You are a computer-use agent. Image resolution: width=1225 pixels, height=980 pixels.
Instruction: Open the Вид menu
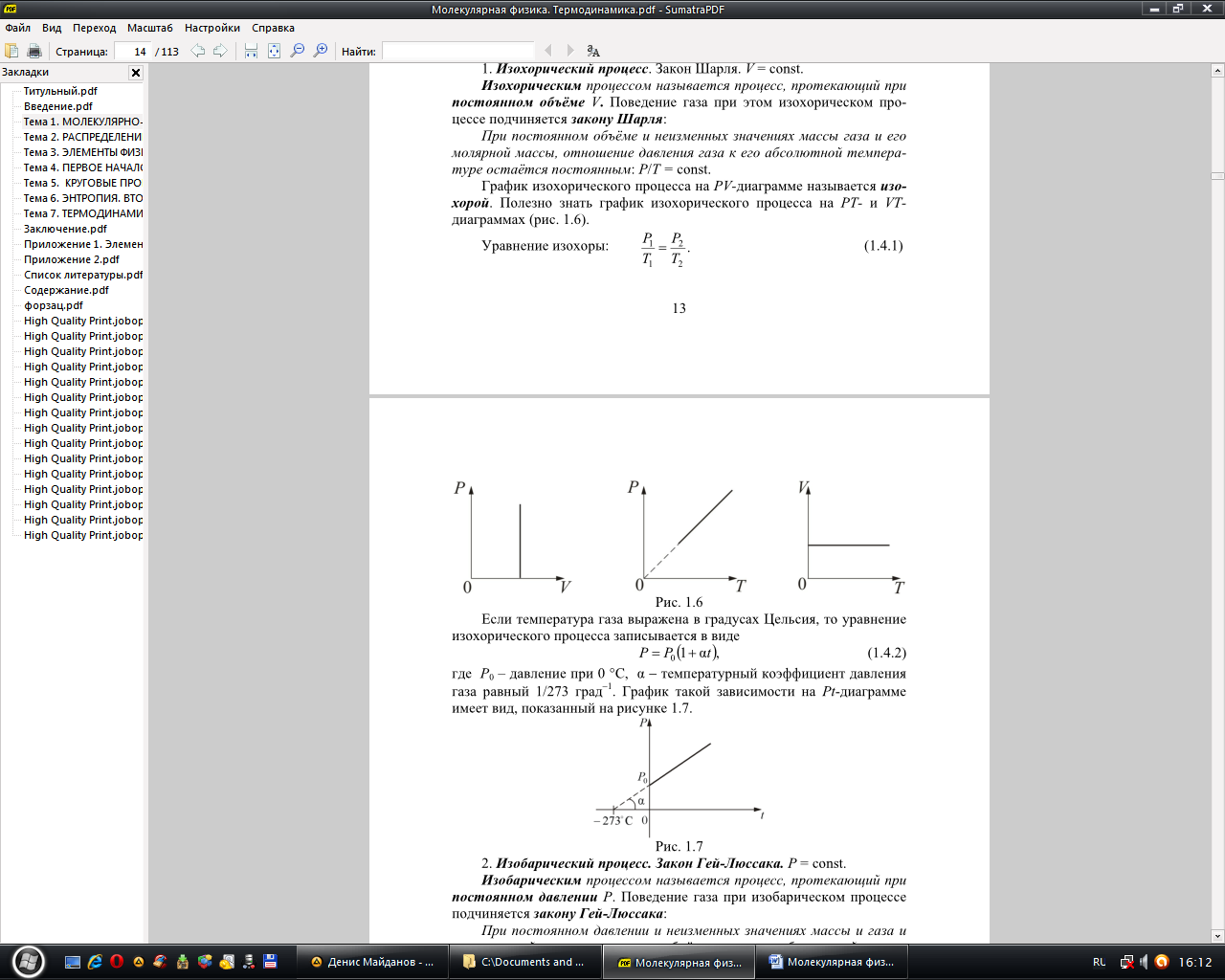point(52,28)
